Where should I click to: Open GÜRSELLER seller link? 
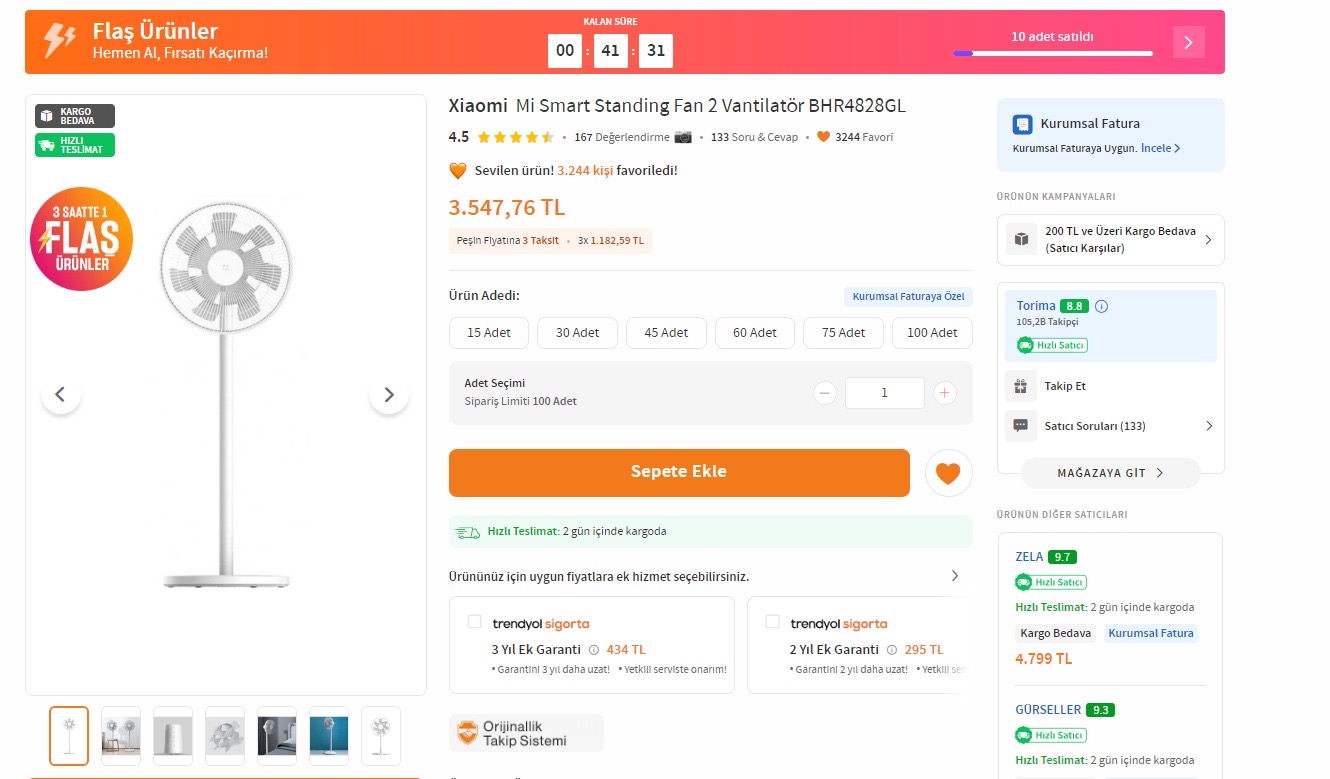pyautogui.click(x=1048, y=710)
